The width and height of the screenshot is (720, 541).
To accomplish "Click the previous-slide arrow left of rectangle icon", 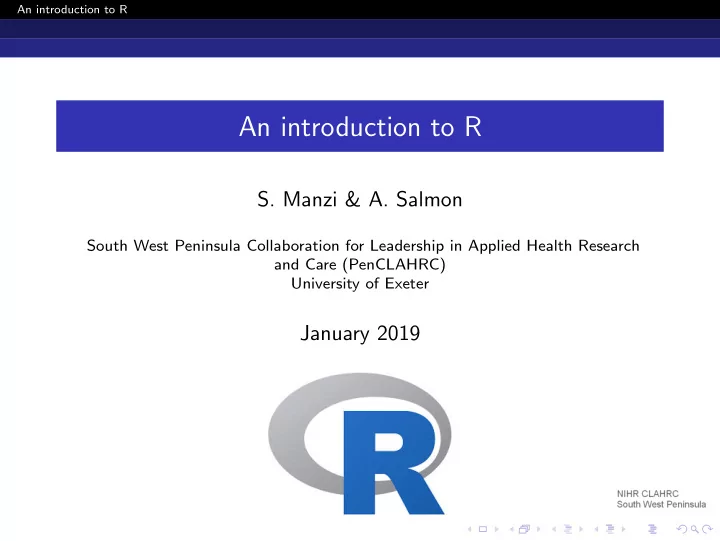I will point(469,529).
